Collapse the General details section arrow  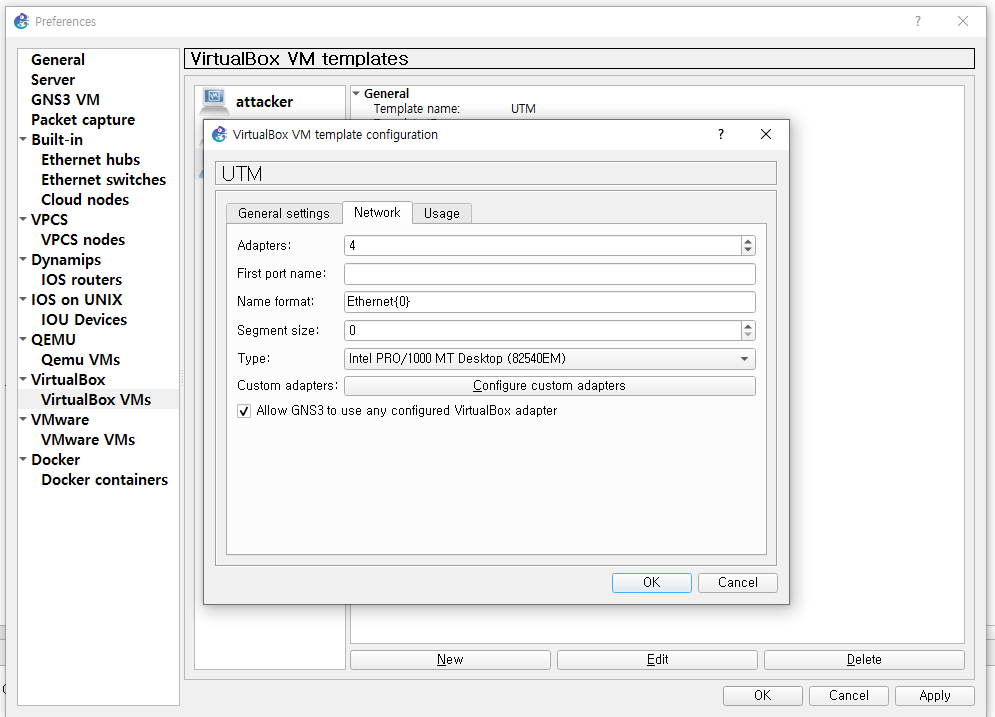click(357, 93)
